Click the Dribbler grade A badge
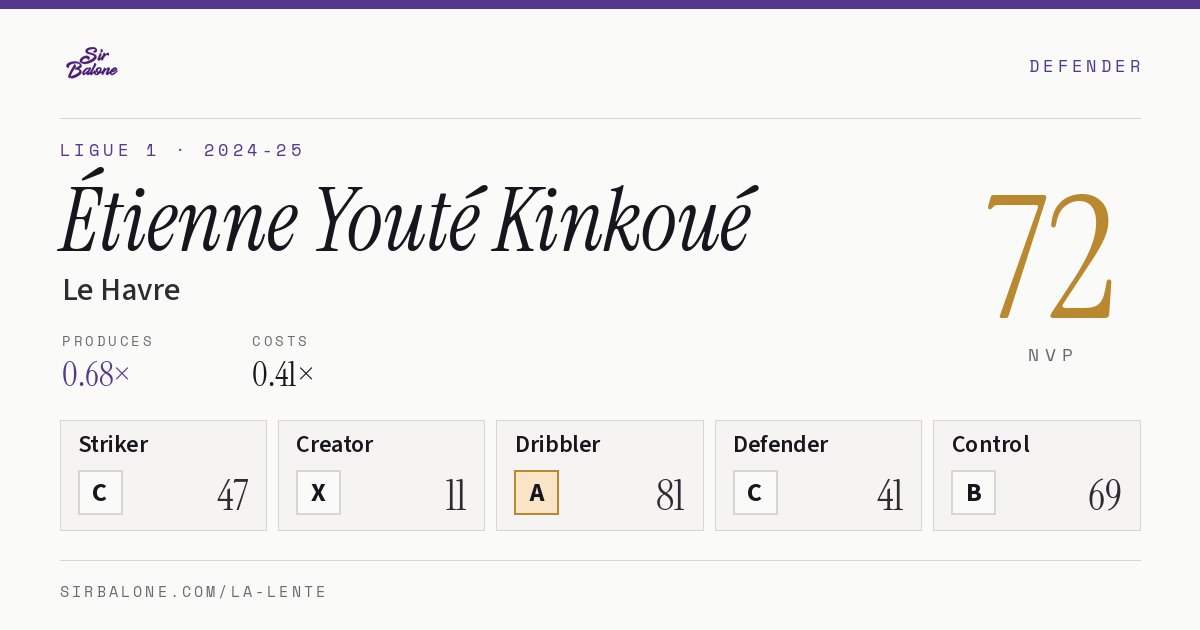The width and height of the screenshot is (1200, 630). click(x=536, y=492)
